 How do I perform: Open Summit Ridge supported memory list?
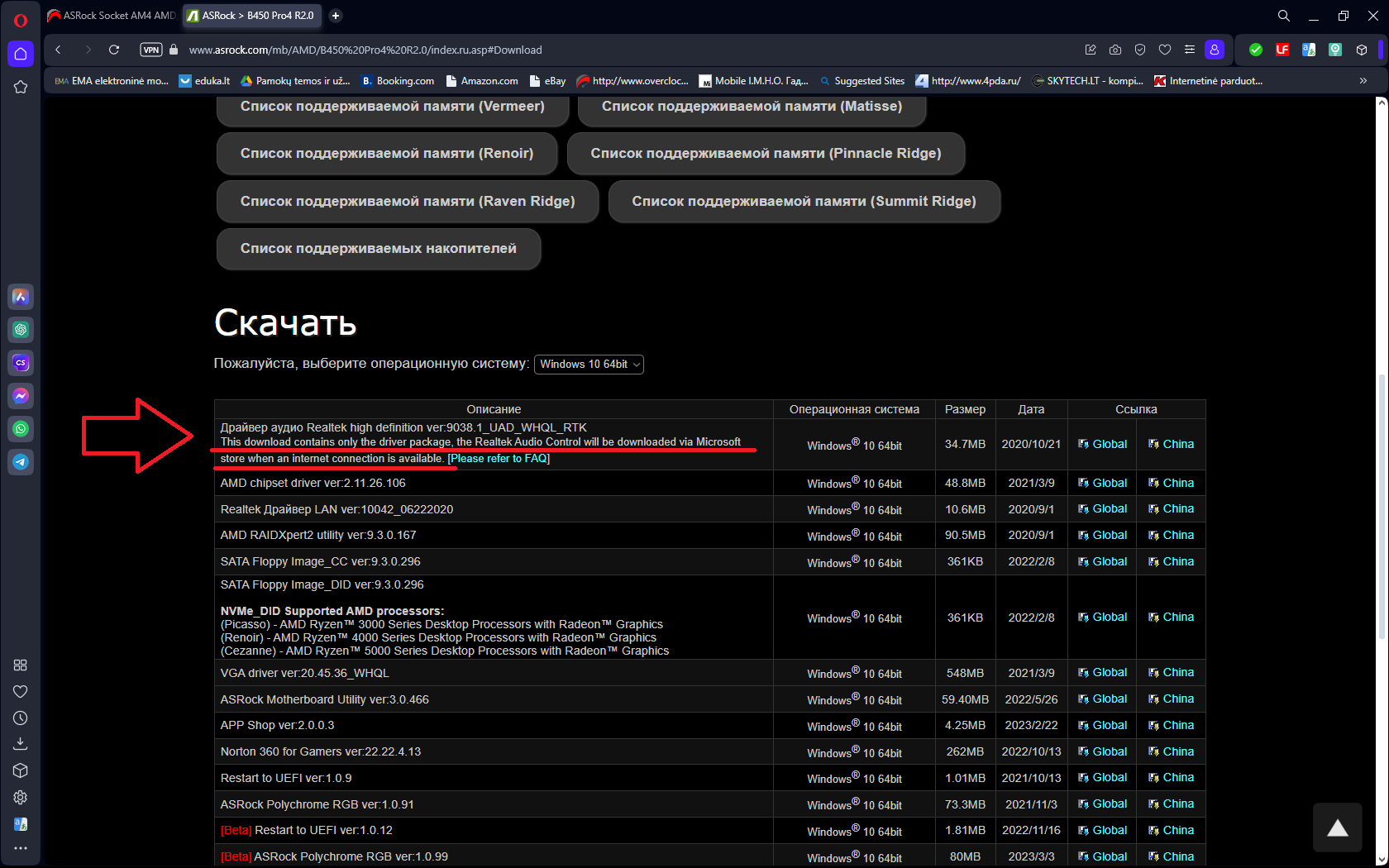tap(804, 202)
